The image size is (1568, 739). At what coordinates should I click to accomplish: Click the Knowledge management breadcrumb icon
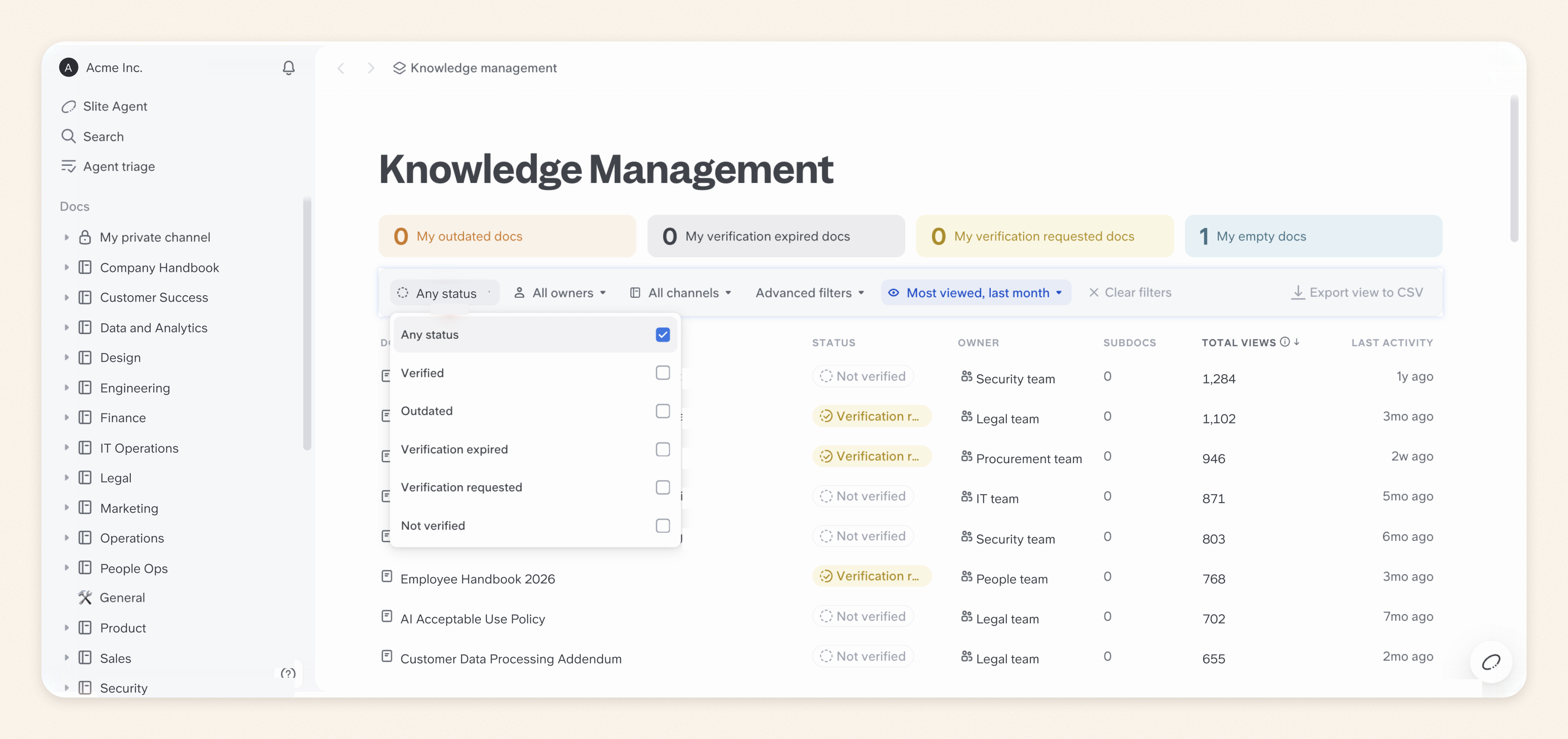(399, 68)
